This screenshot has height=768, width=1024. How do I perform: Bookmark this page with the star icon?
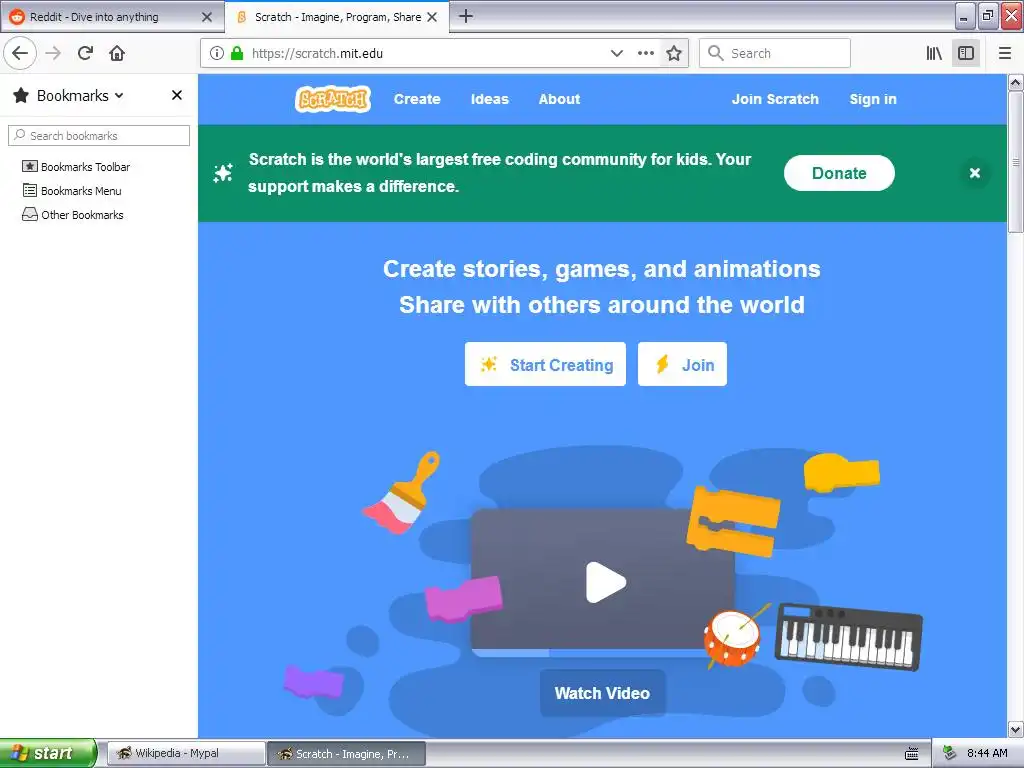[674, 53]
